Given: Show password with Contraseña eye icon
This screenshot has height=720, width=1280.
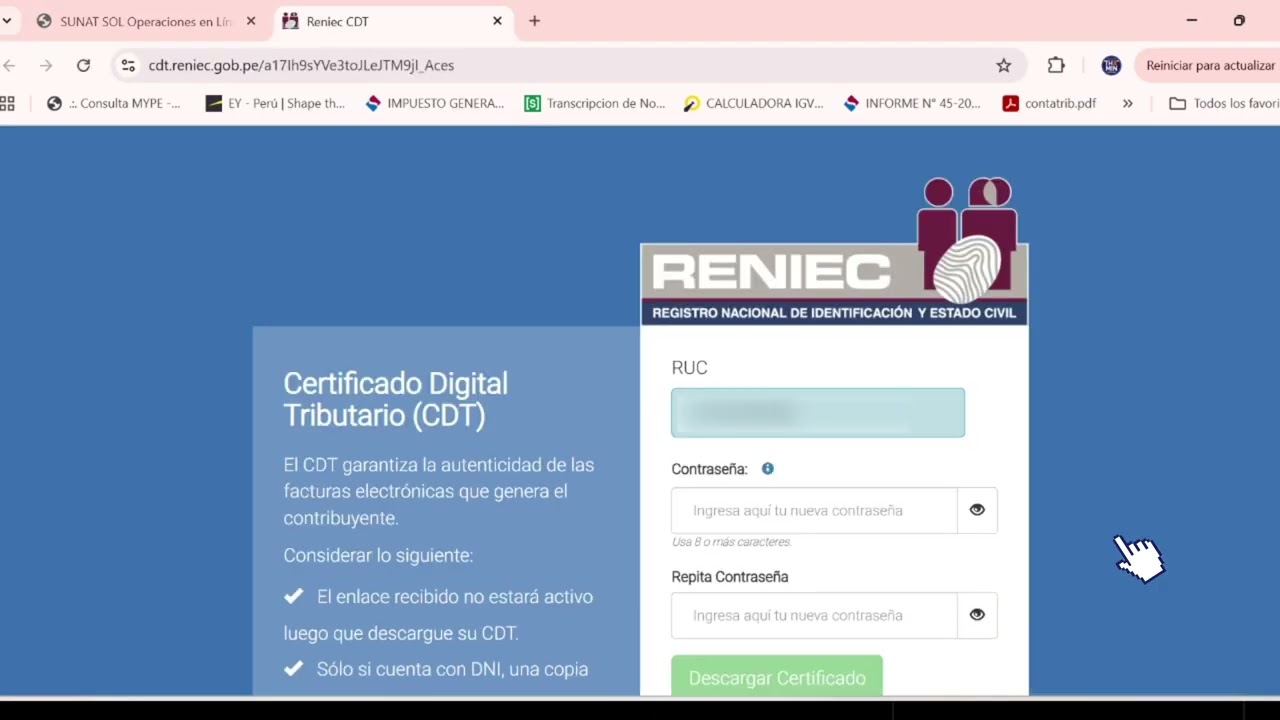Looking at the screenshot, I should tap(977, 511).
